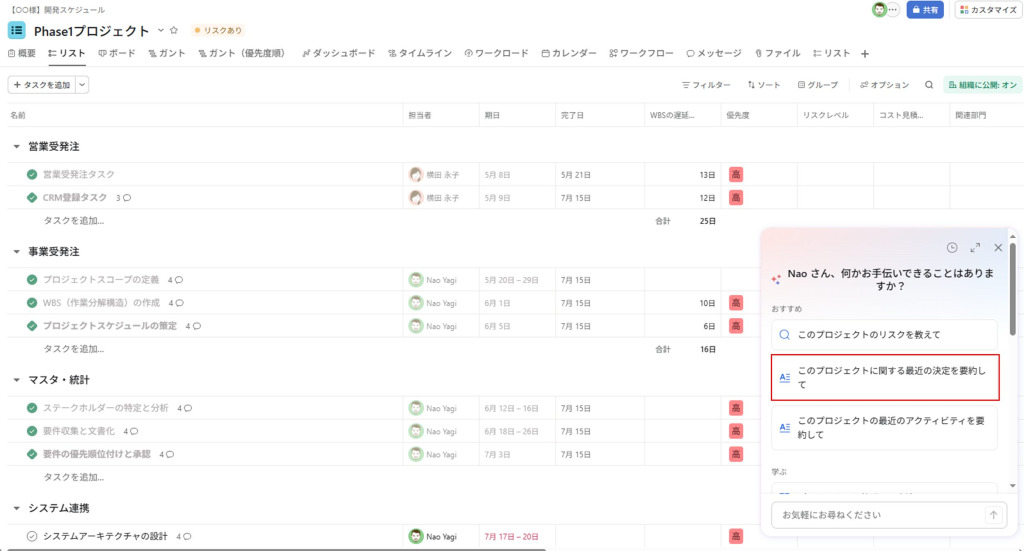Open the グループ options

[x=818, y=85]
